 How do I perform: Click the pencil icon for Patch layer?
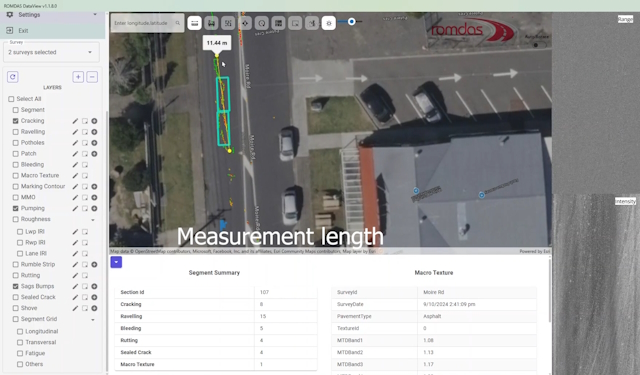[75, 154]
